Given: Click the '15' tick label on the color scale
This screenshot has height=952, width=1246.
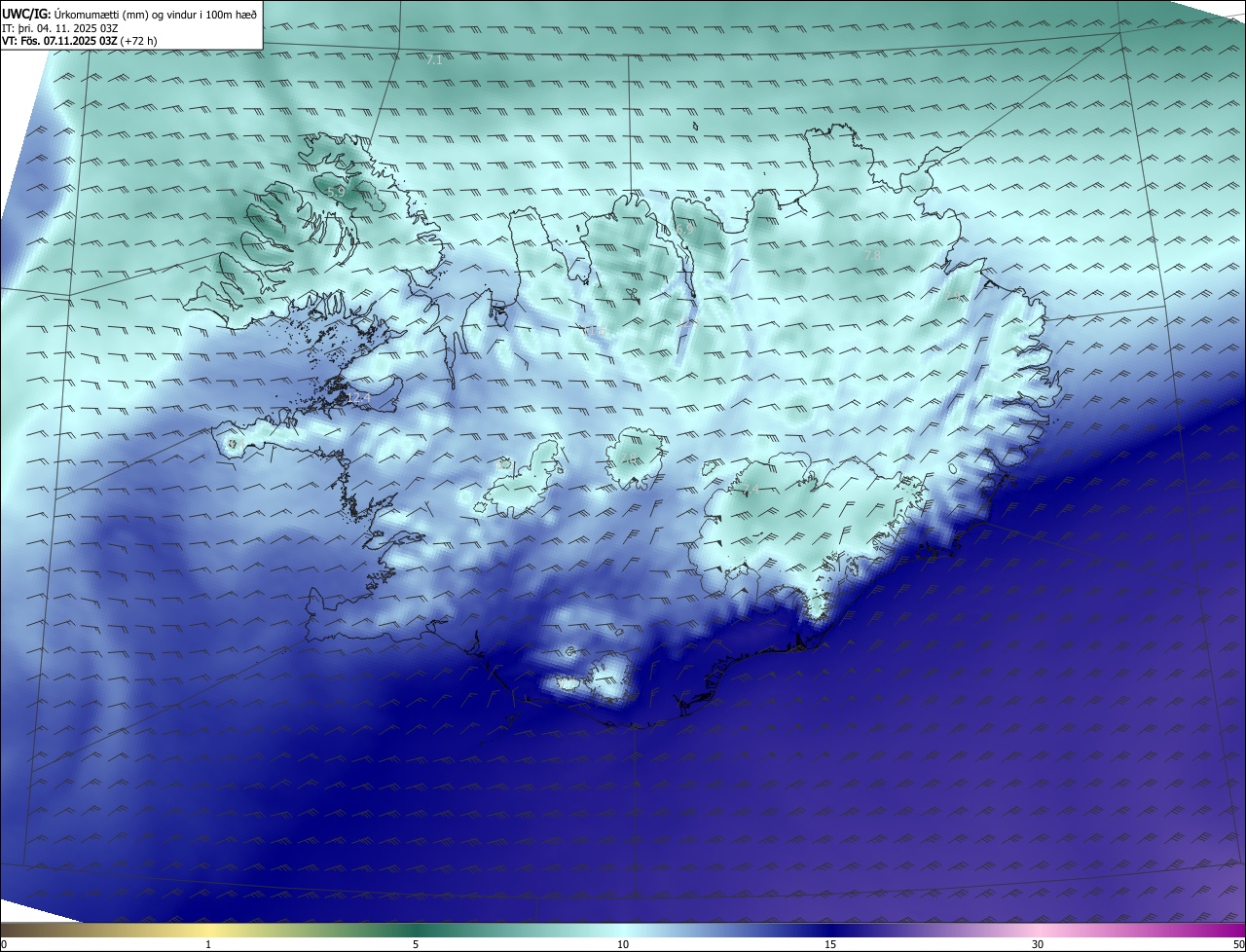Looking at the screenshot, I should (830, 944).
